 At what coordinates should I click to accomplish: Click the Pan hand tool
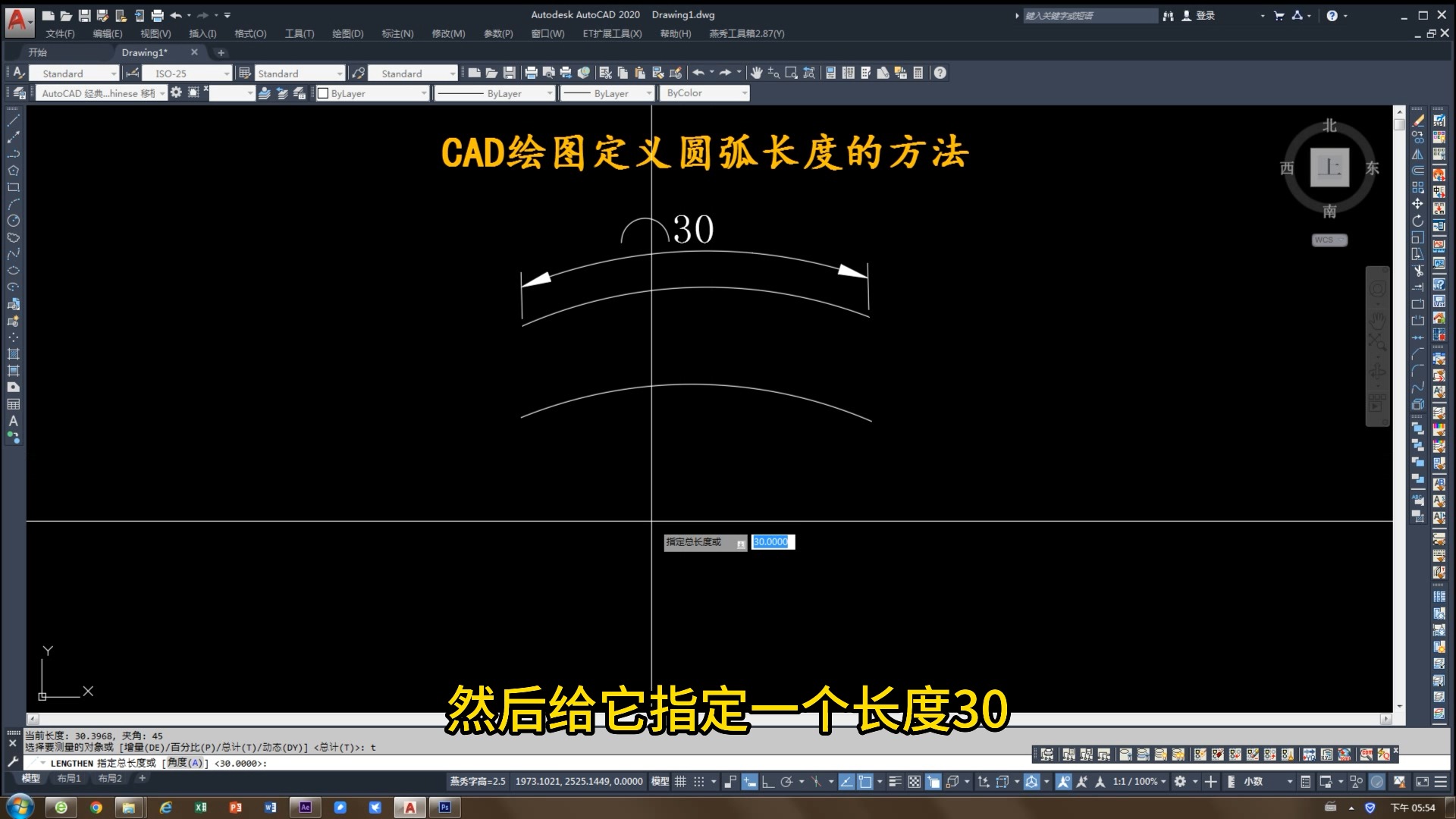point(756,73)
